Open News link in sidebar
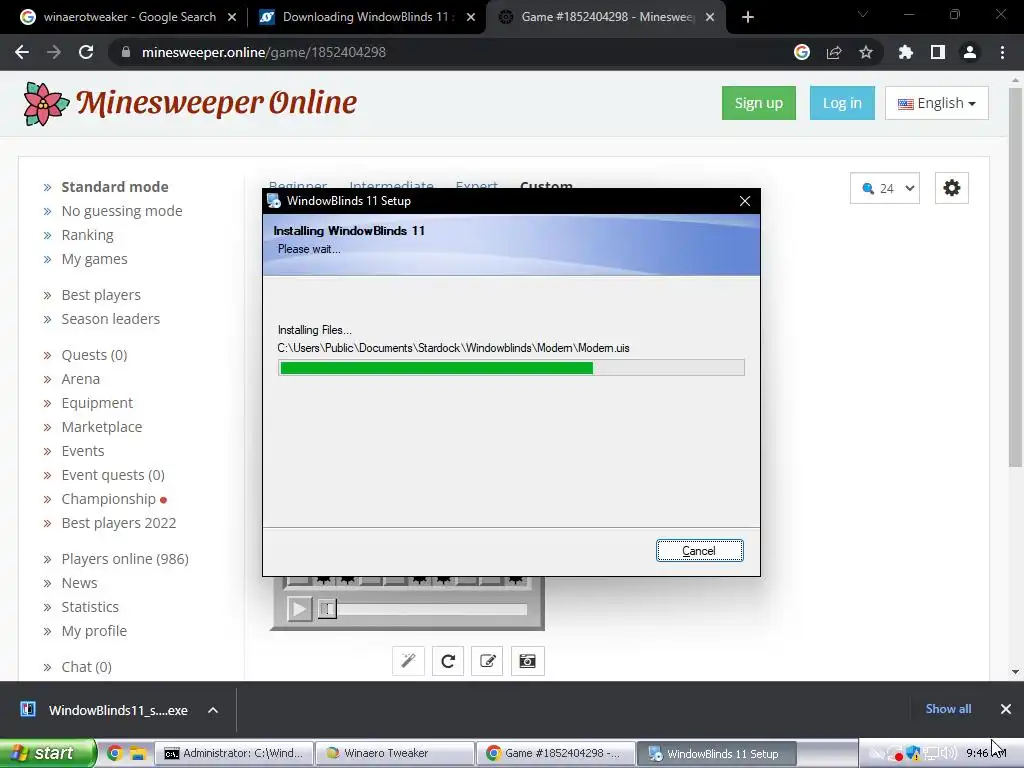This screenshot has height=768, width=1024. tap(79, 583)
